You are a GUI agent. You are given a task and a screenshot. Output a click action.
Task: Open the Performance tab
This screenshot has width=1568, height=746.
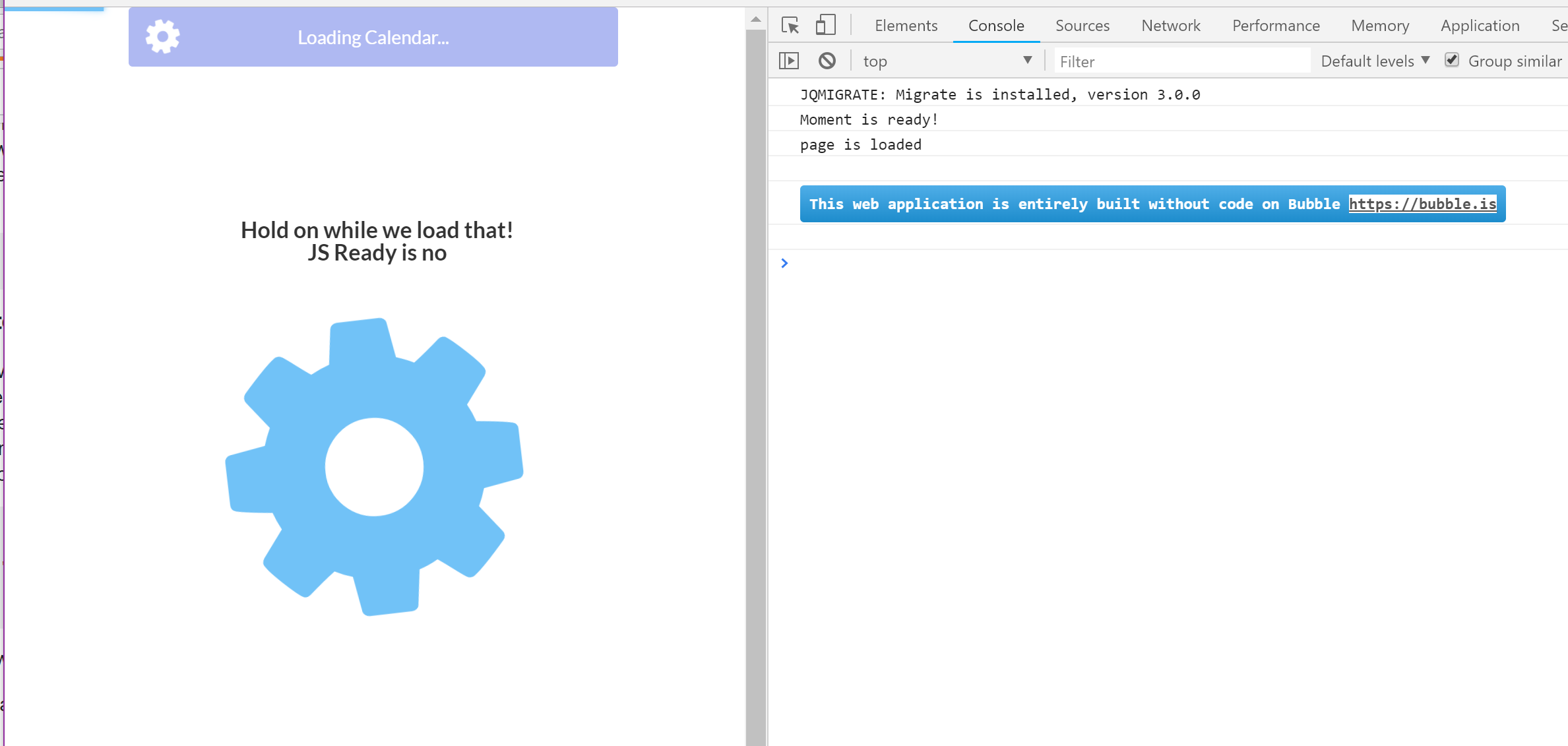1275,26
